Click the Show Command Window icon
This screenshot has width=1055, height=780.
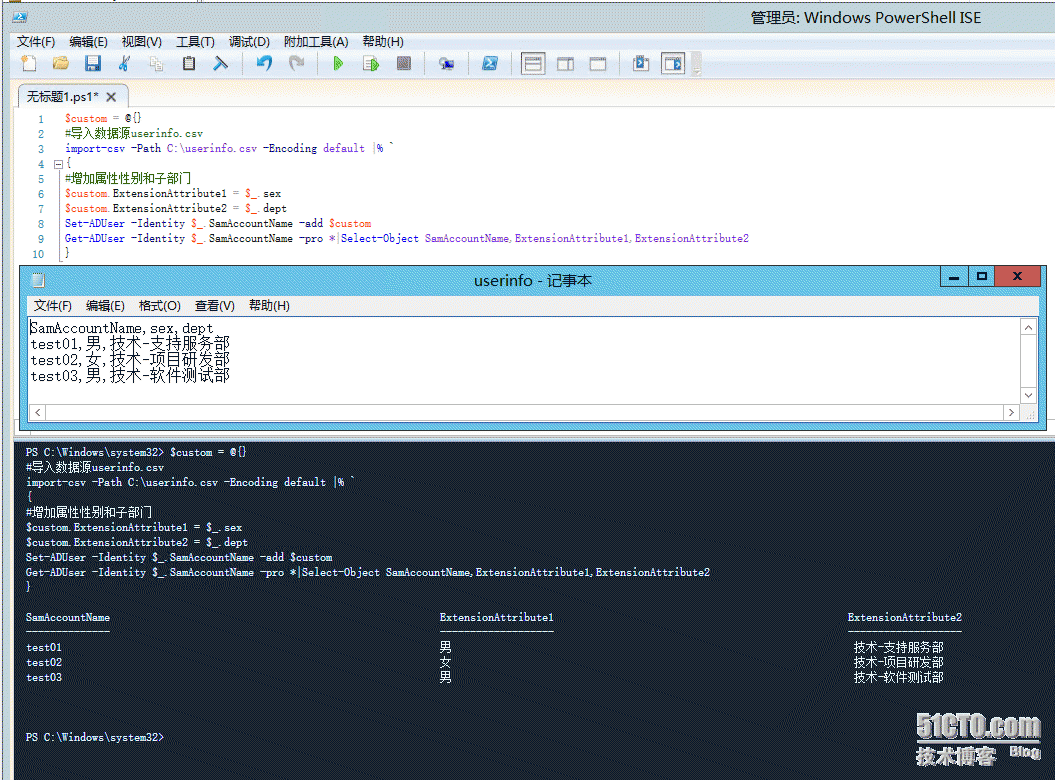[x=641, y=63]
